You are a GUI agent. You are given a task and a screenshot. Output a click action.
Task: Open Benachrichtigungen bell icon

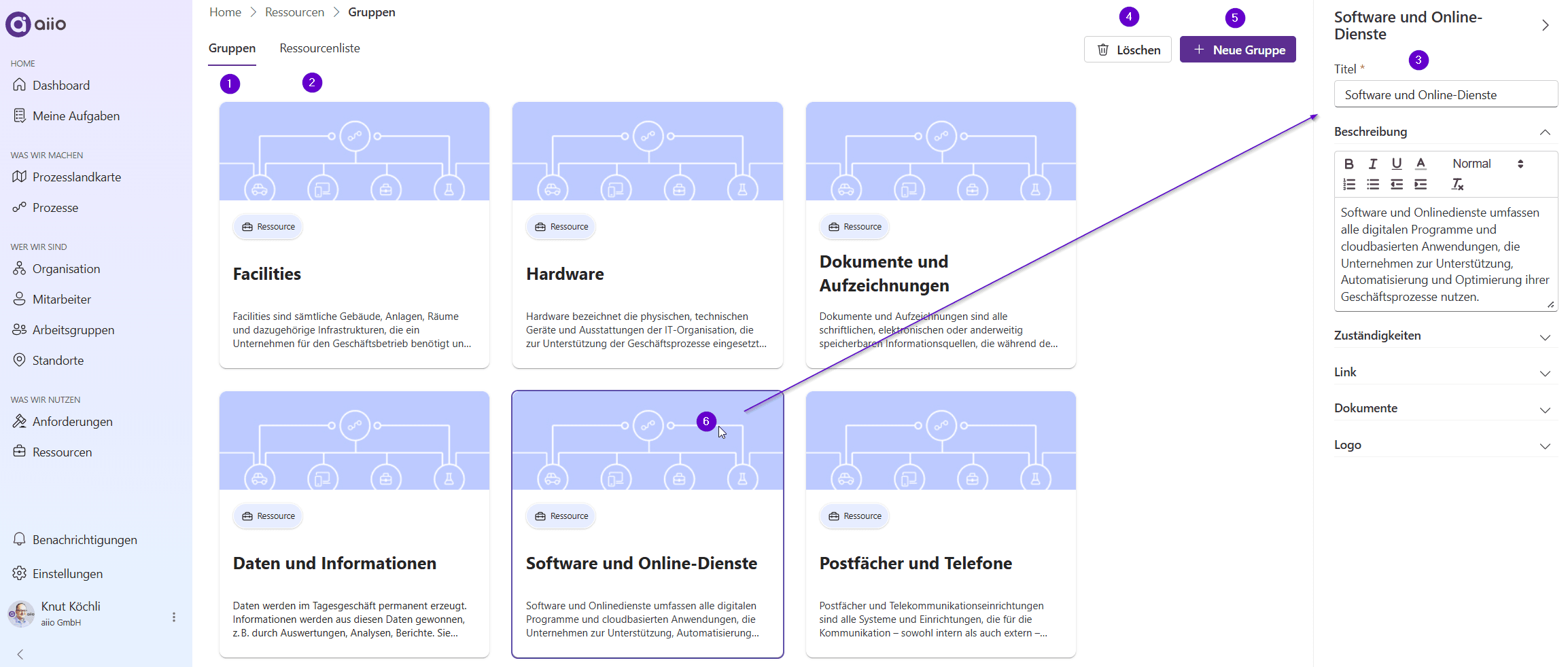(20, 539)
